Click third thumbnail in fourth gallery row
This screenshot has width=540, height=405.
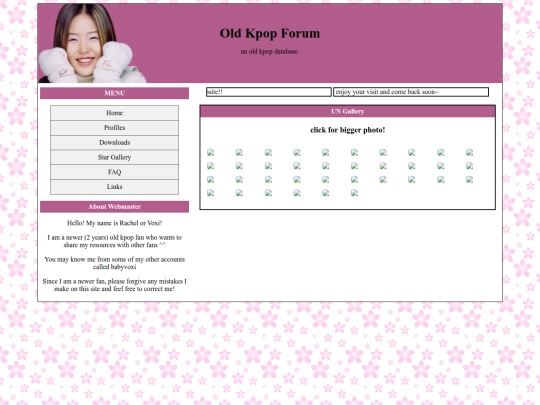tap(268, 193)
